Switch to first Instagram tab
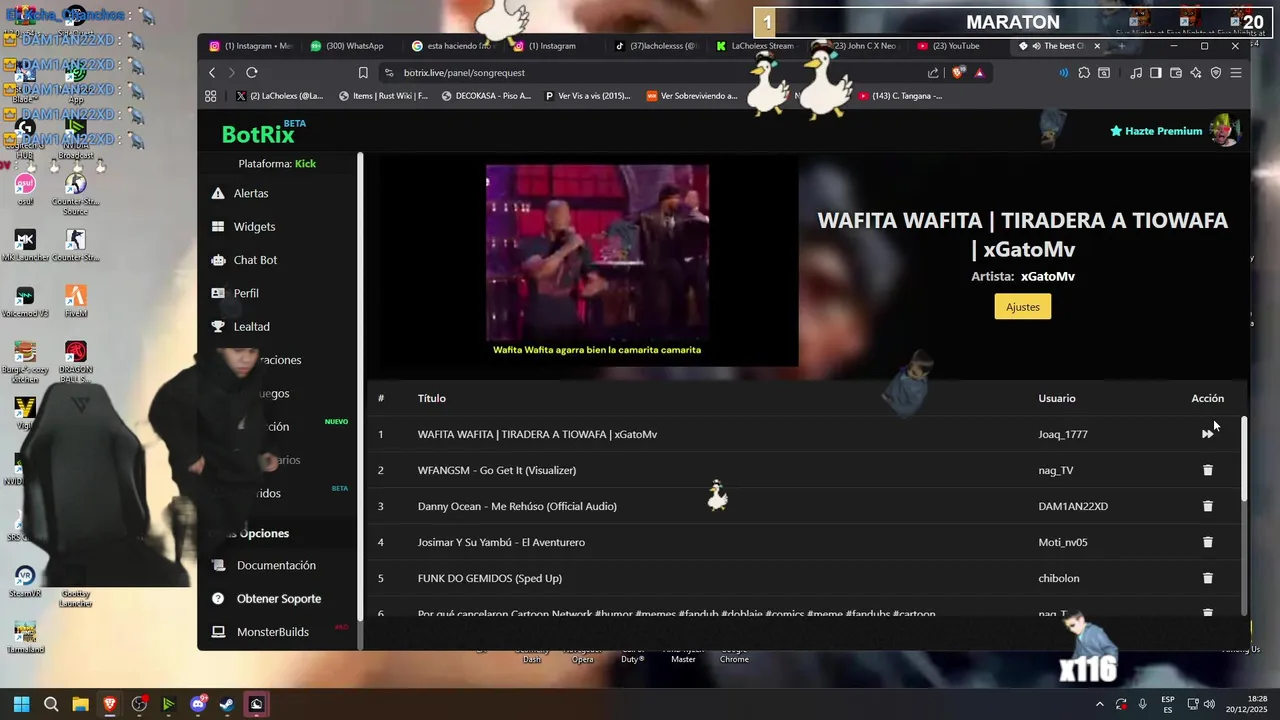Viewport: 1280px width, 720px height. pyautogui.click(x=252, y=46)
